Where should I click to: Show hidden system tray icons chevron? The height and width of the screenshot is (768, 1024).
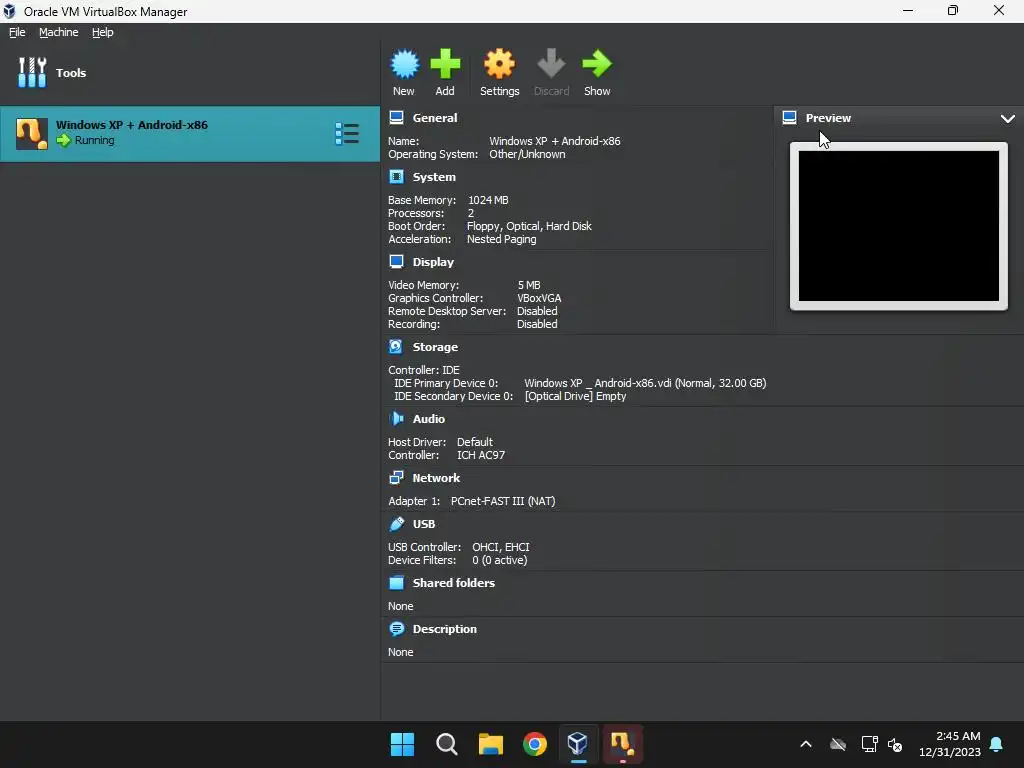(x=806, y=744)
